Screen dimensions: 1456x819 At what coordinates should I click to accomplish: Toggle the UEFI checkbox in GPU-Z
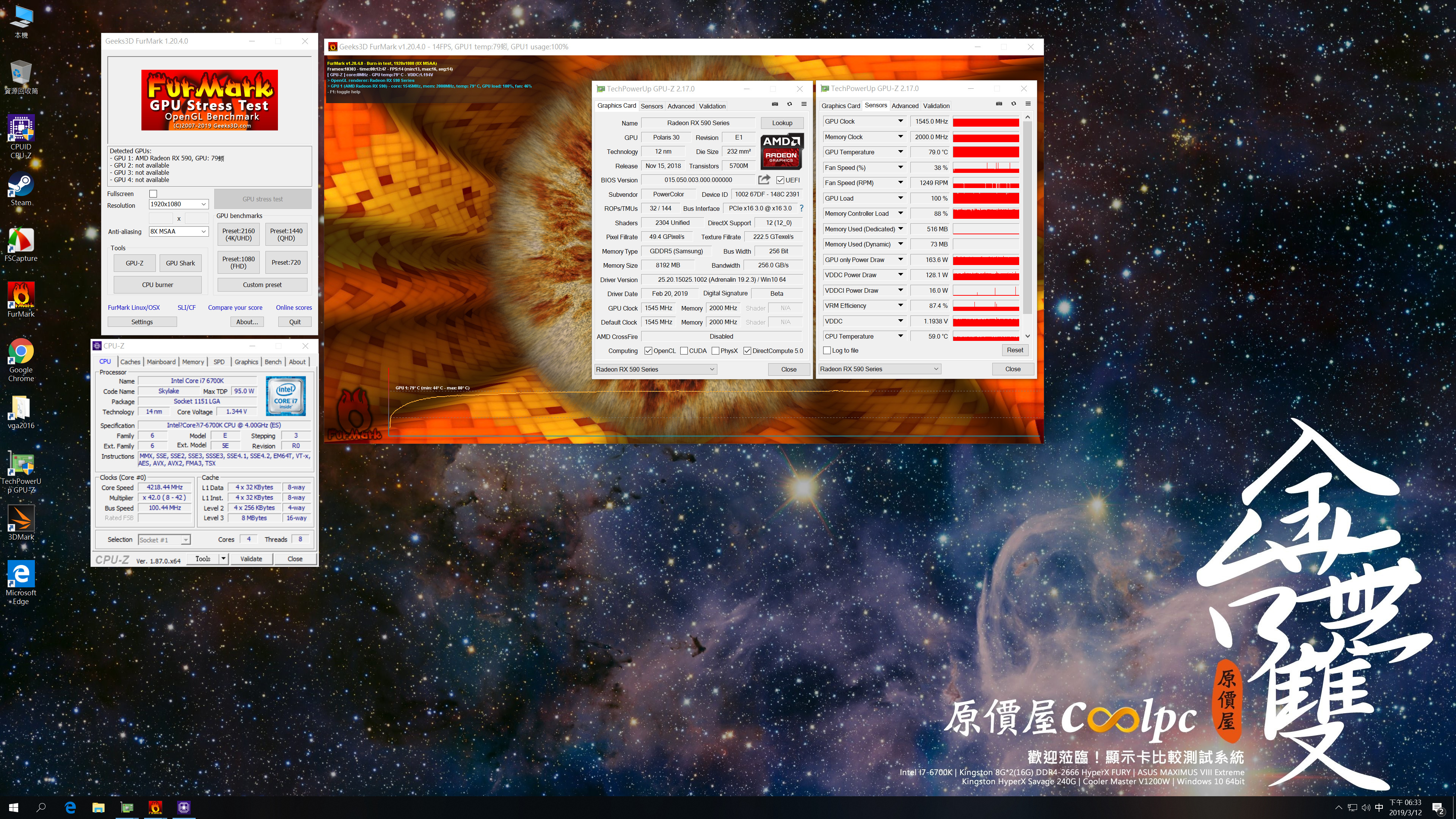point(781,180)
